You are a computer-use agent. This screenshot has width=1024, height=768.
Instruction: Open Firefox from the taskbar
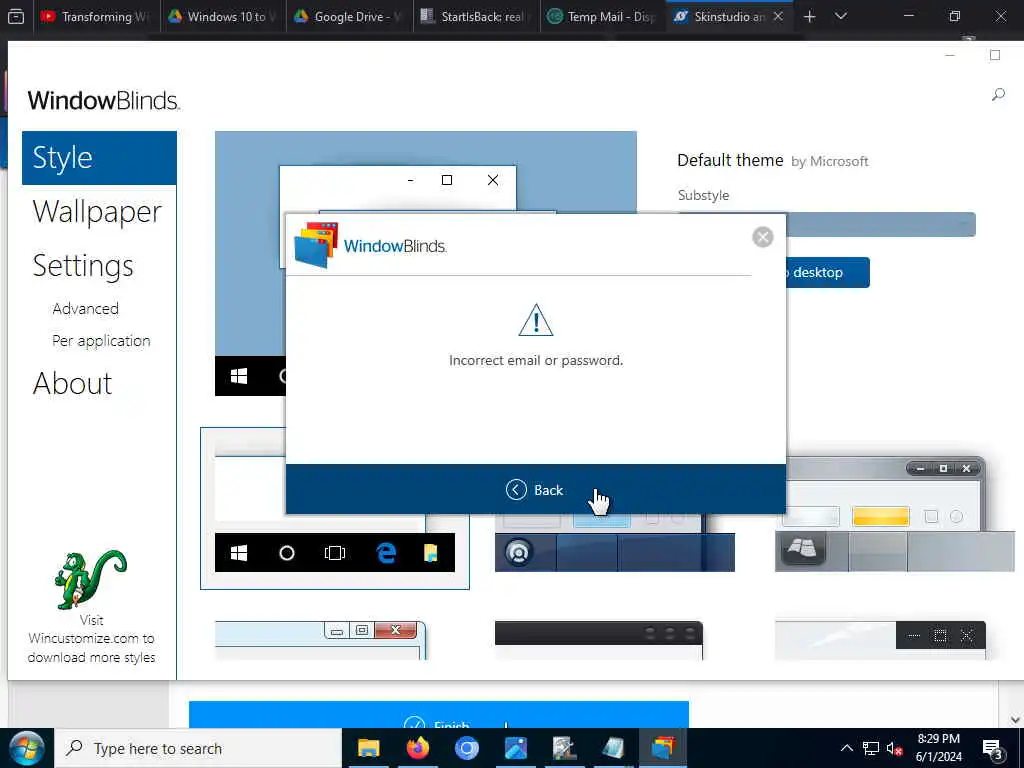(x=418, y=748)
